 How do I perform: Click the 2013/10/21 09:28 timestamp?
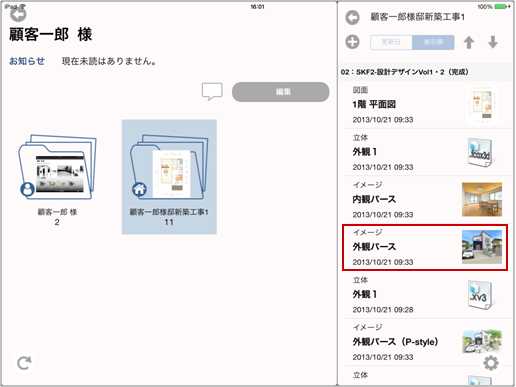click(383, 310)
